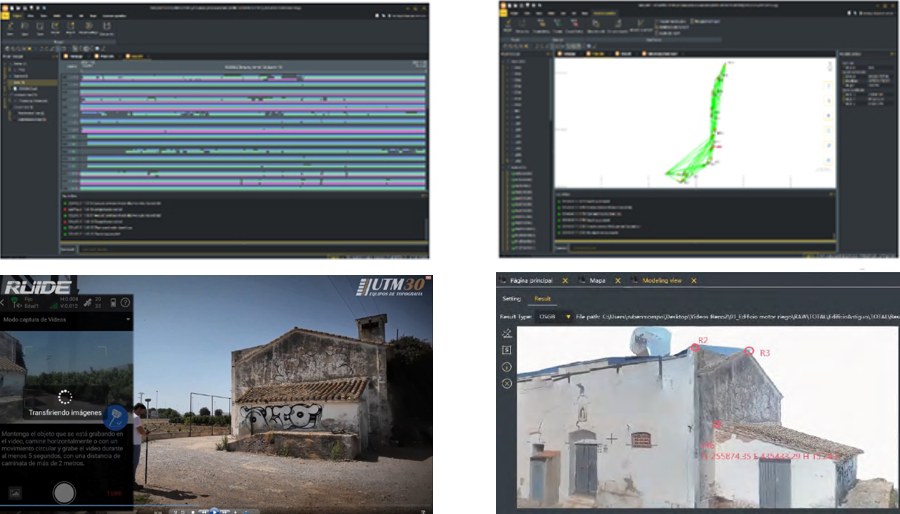Open the gallery icon beside the shutter button
This screenshot has height=514, width=900.
pyautogui.click(x=15, y=492)
